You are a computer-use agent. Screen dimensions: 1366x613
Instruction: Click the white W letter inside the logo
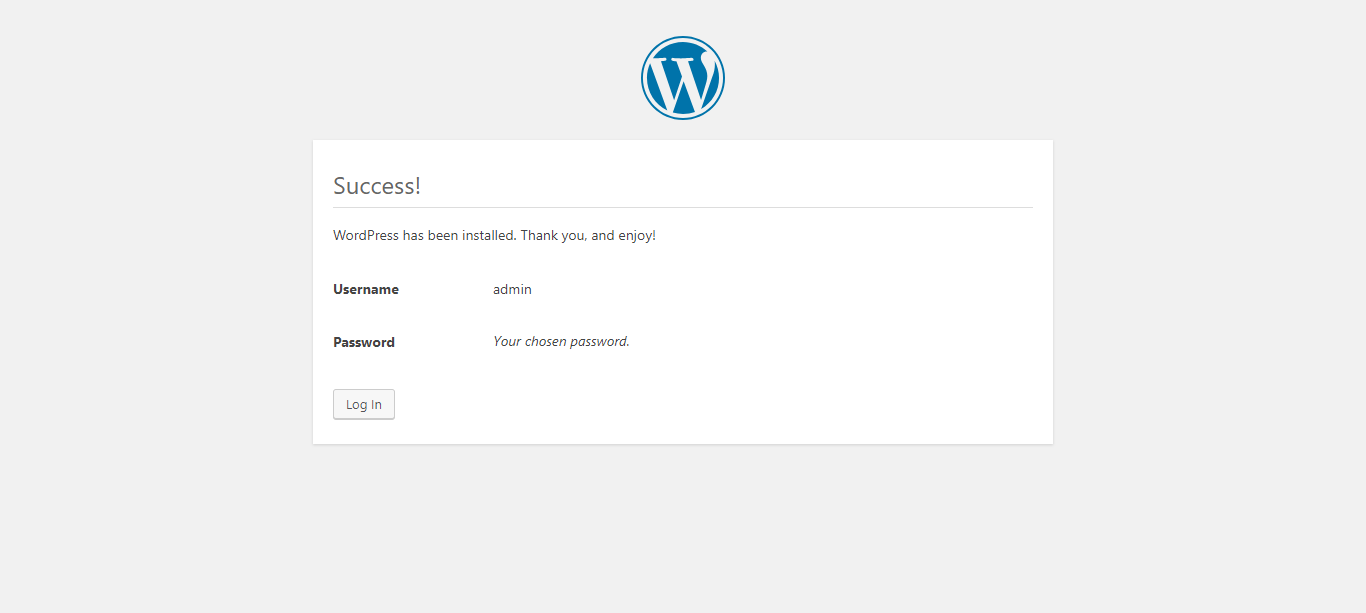[683, 81]
